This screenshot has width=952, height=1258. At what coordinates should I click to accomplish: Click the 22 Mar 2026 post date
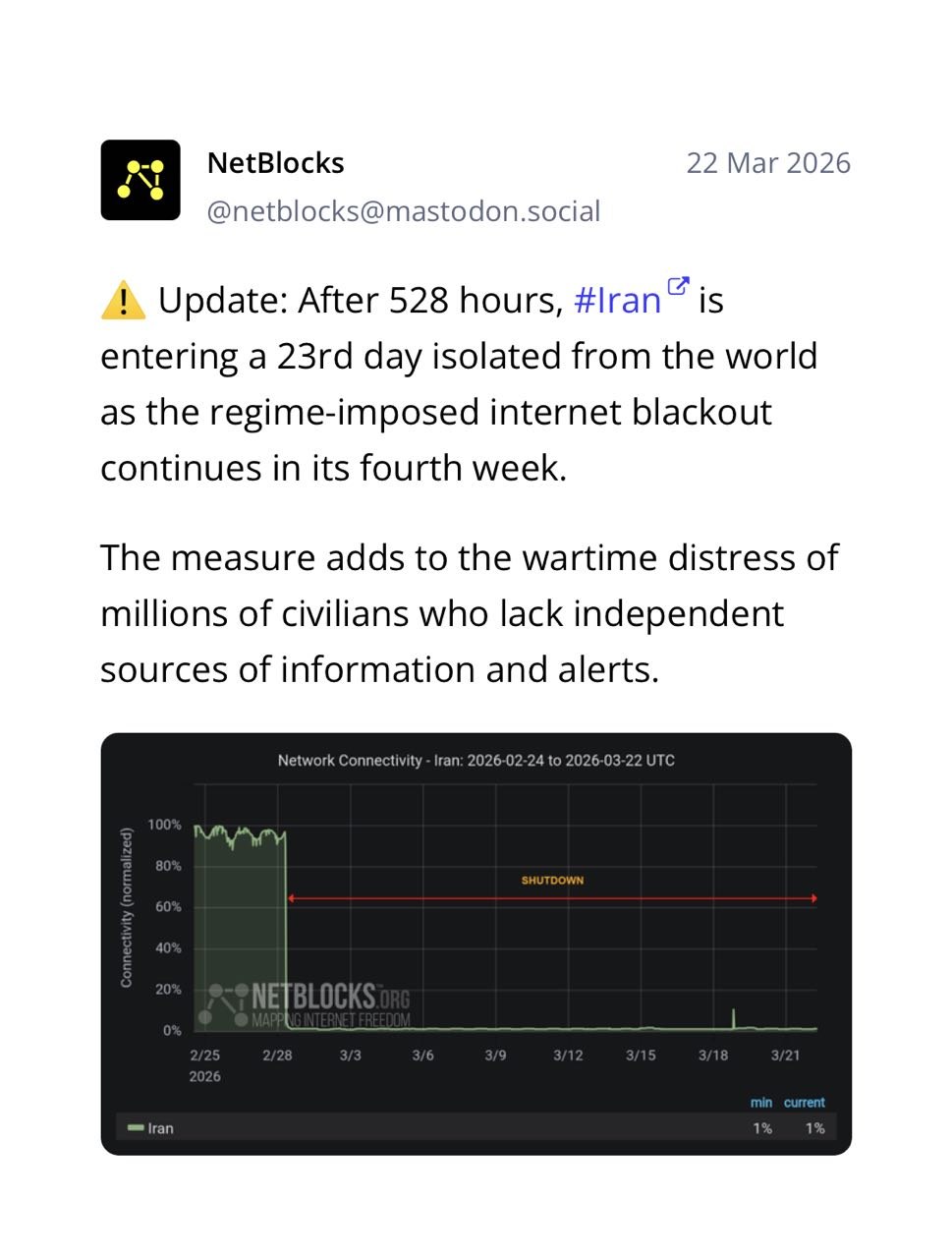tap(767, 163)
